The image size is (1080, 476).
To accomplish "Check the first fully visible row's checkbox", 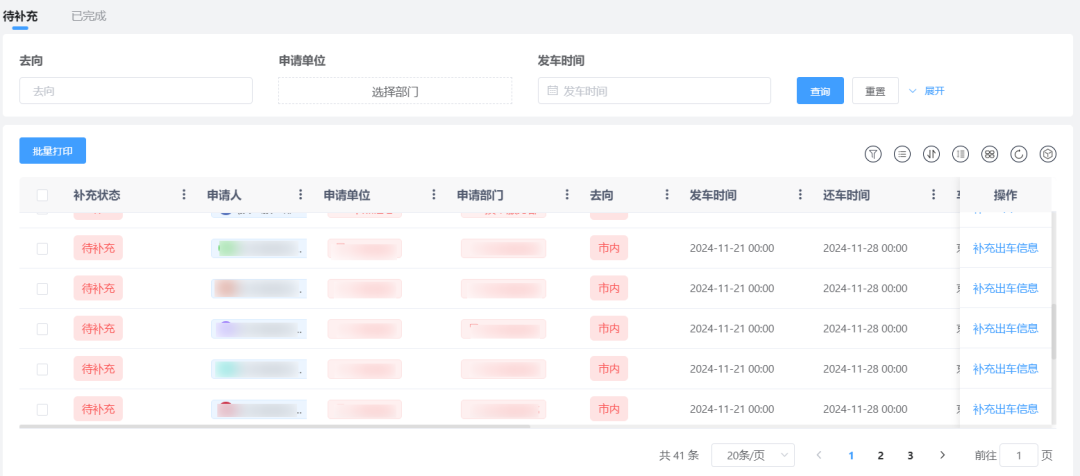I will coord(42,248).
